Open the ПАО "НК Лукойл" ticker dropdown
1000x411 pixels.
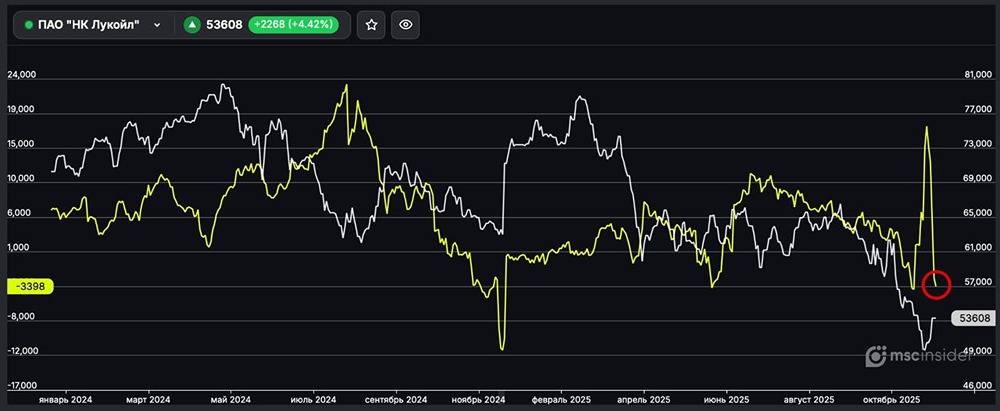click(x=94, y=26)
